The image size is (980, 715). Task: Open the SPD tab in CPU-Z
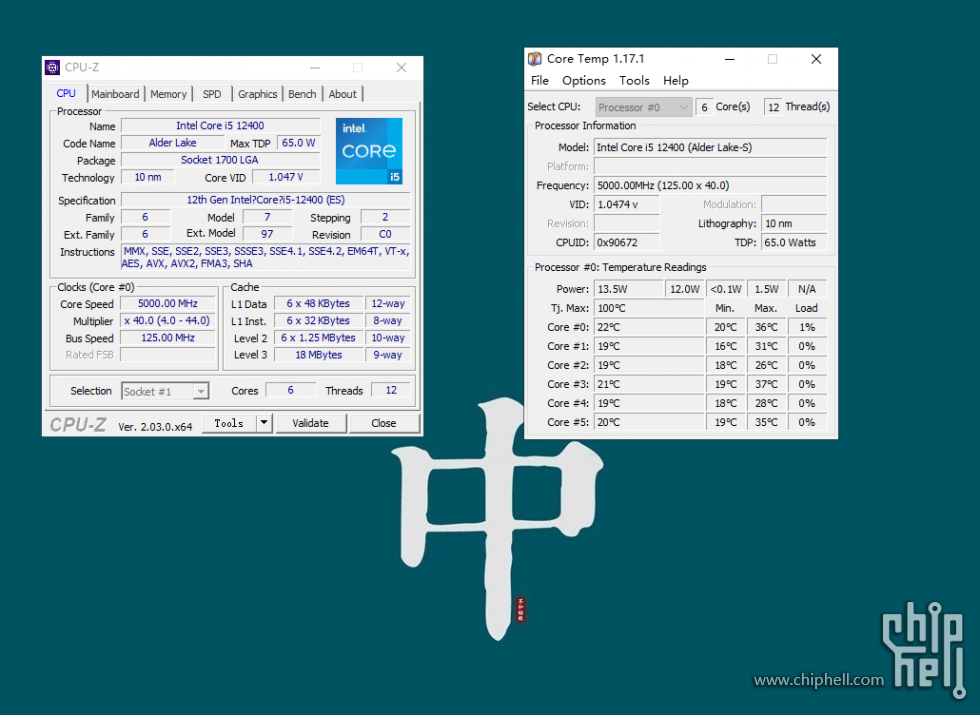point(212,94)
